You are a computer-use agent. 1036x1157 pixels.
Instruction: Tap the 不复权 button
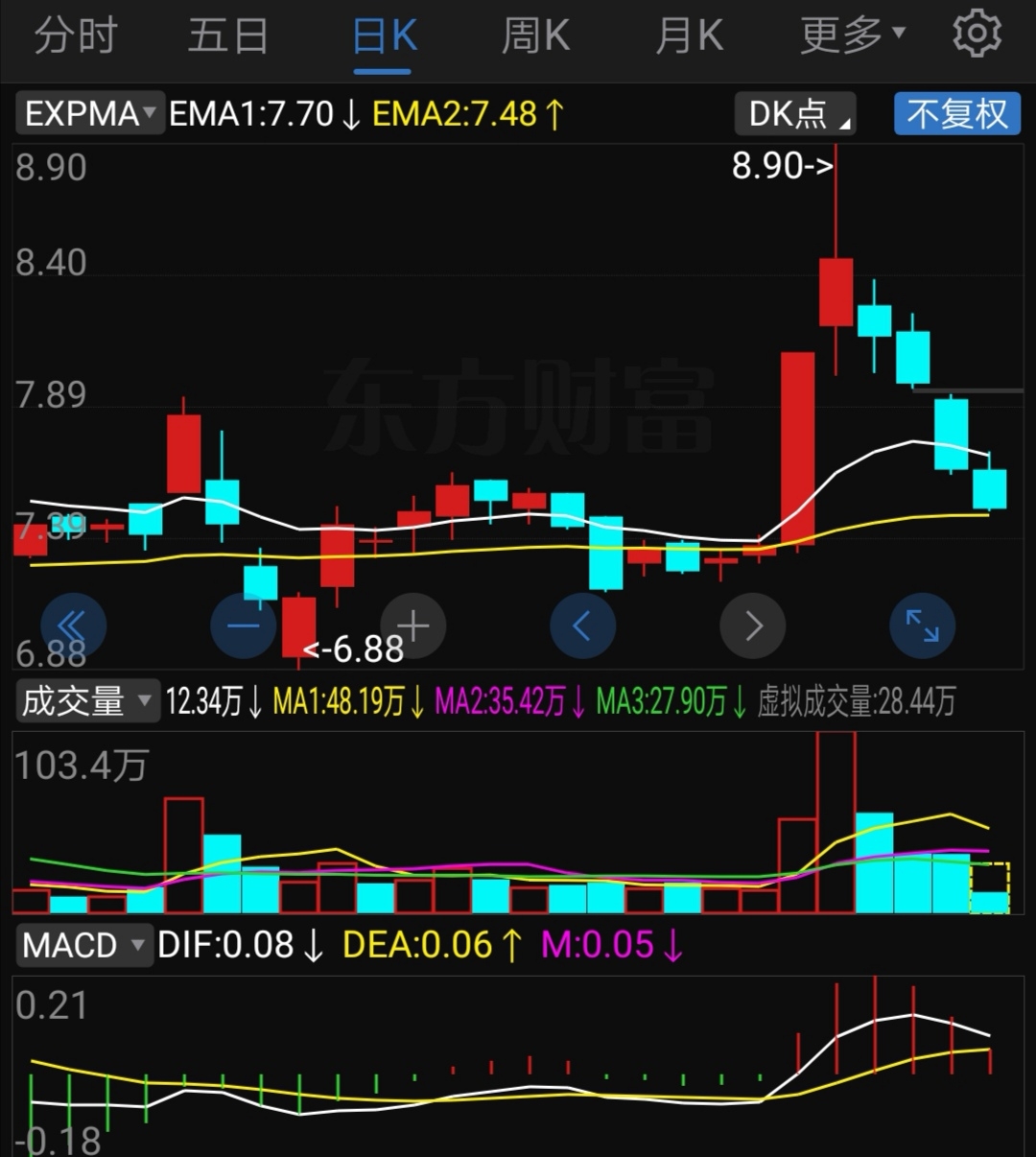[957, 113]
